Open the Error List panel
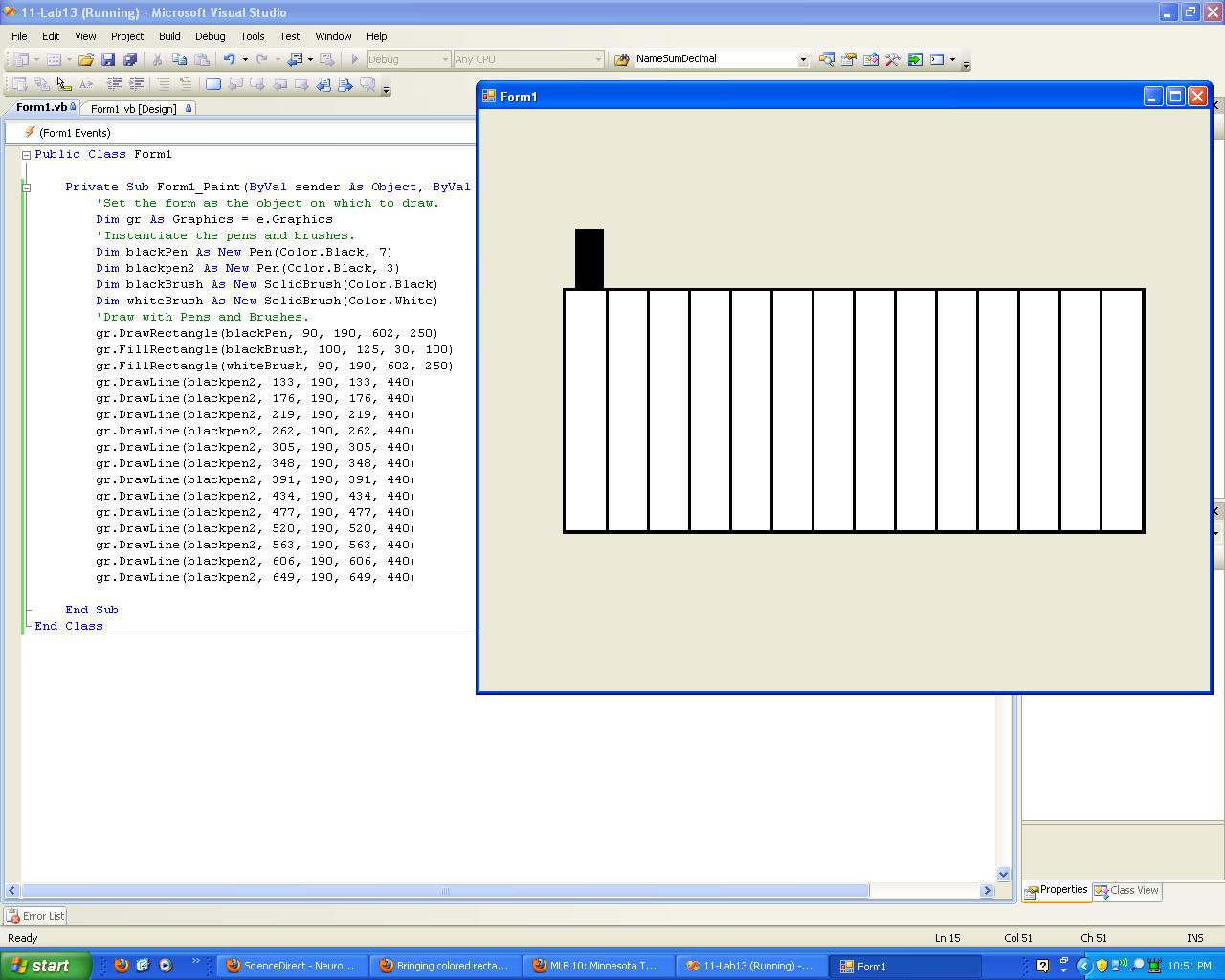This screenshot has width=1225, height=980. (x=35, y=916)
